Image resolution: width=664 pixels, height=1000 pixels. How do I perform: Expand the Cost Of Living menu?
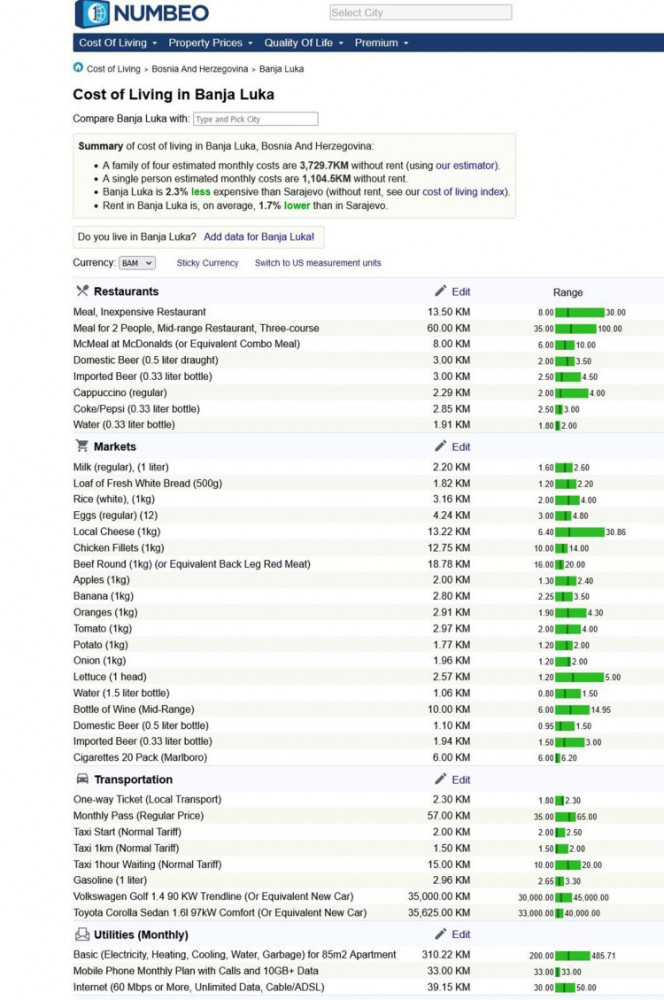click(118, 43)
